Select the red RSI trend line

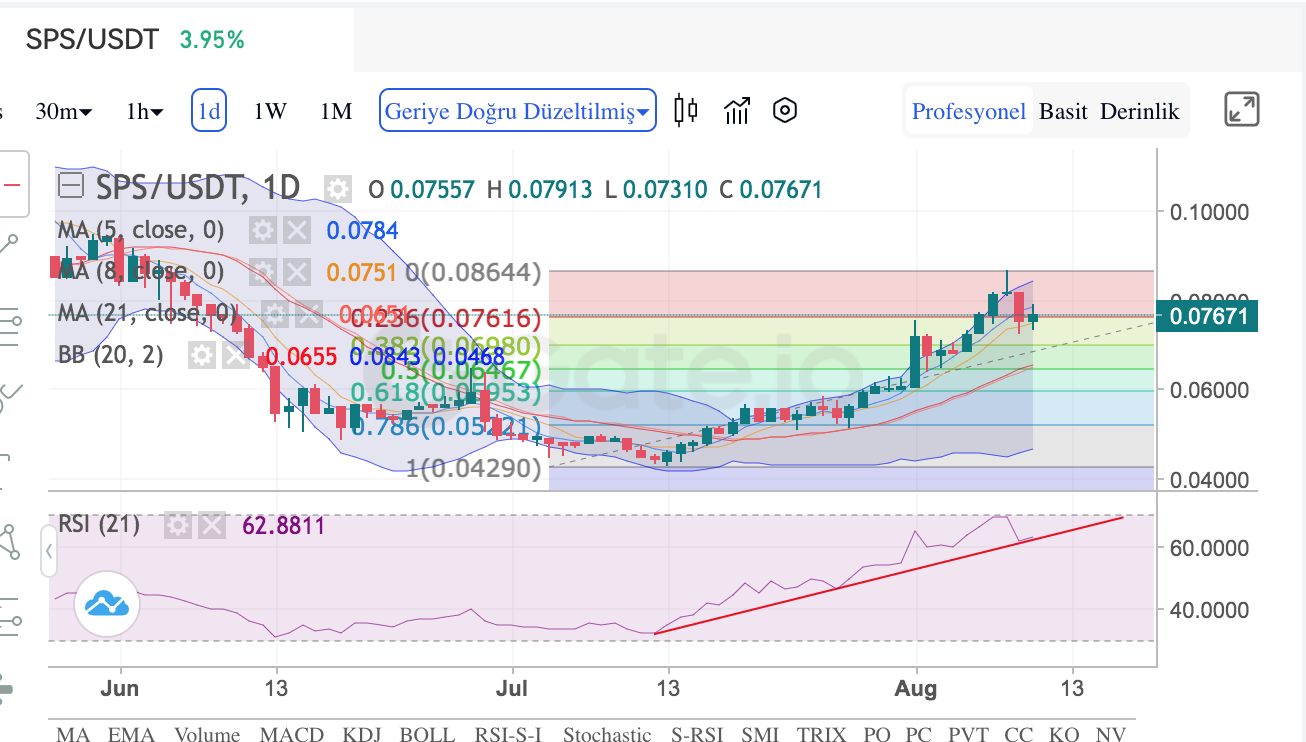tap(889, 575)
